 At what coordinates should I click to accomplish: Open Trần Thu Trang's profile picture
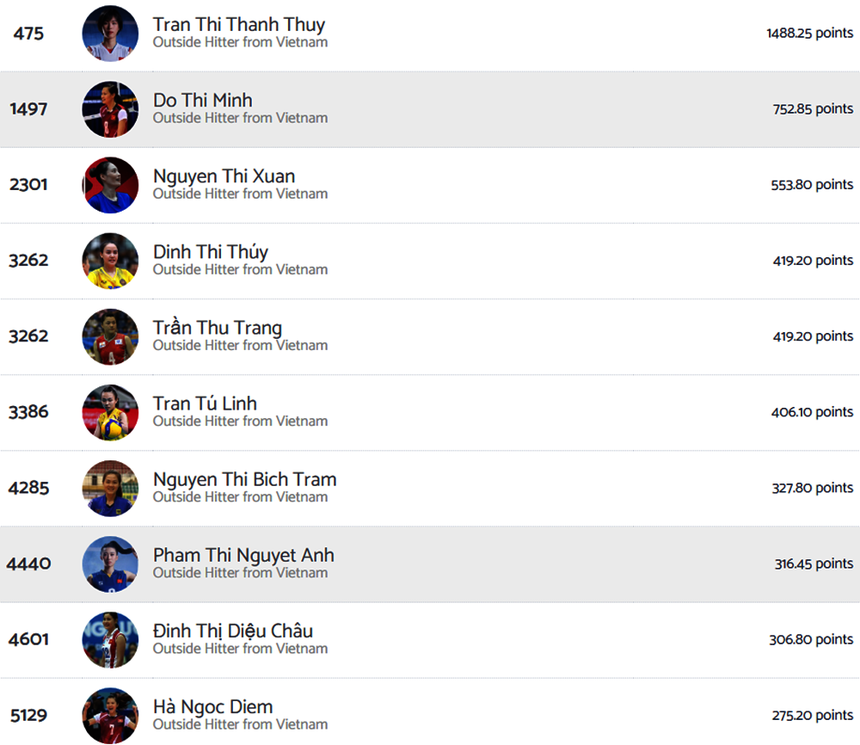pos(110,337)
